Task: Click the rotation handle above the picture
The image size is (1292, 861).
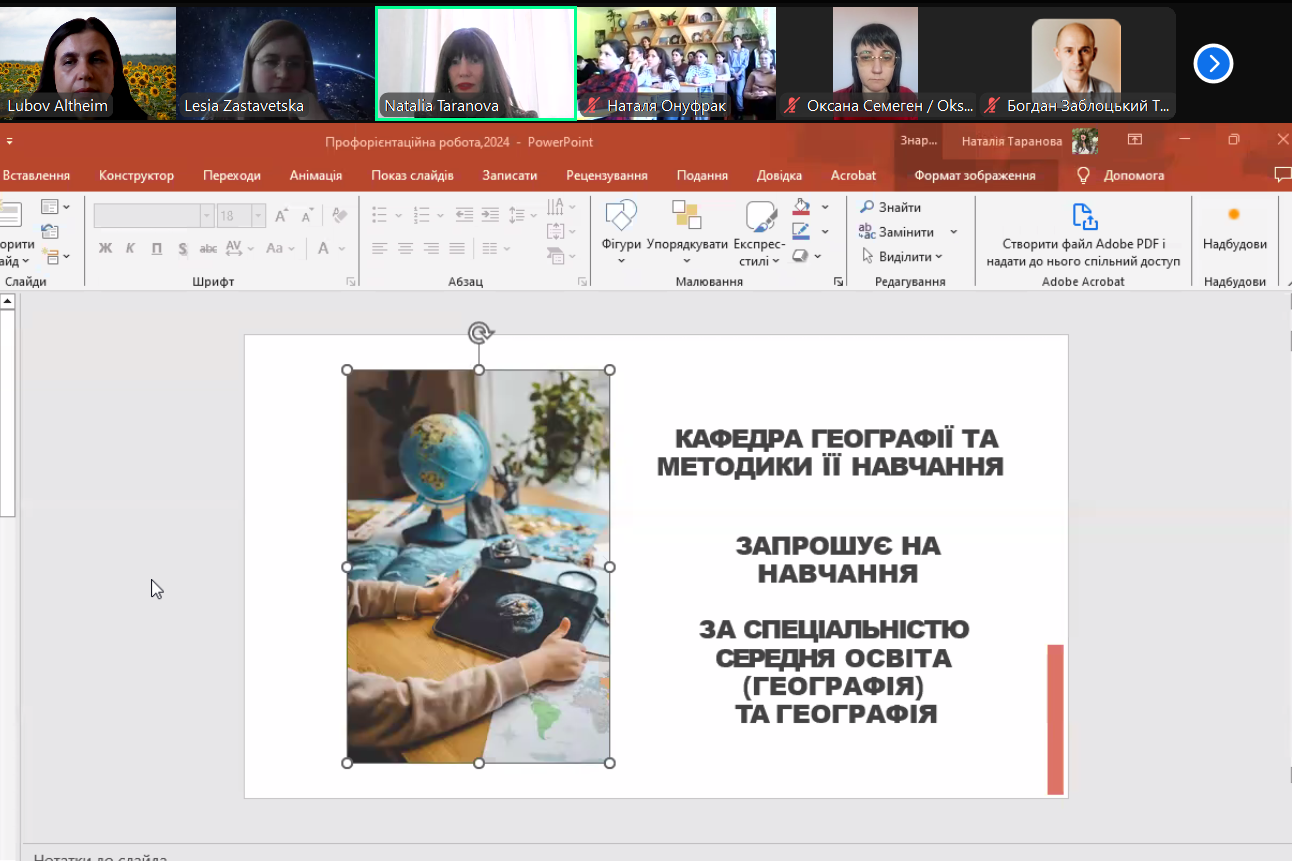Action: point(479,333)
